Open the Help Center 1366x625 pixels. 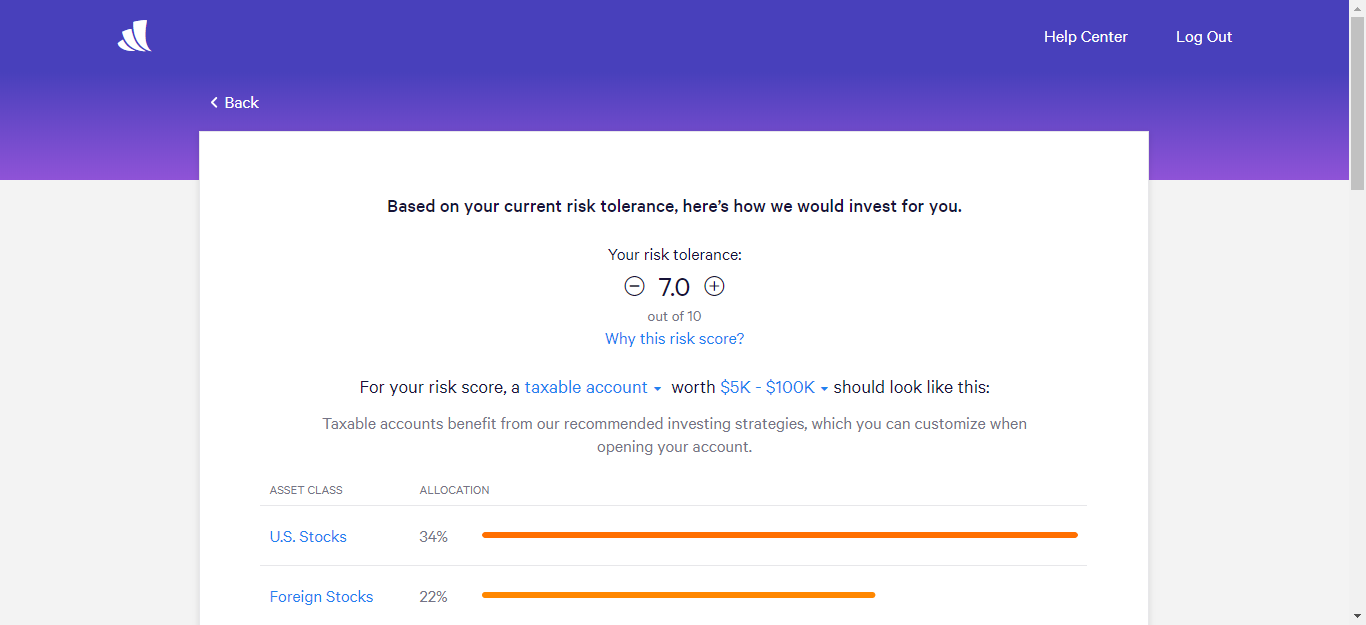pos(1085,37)
